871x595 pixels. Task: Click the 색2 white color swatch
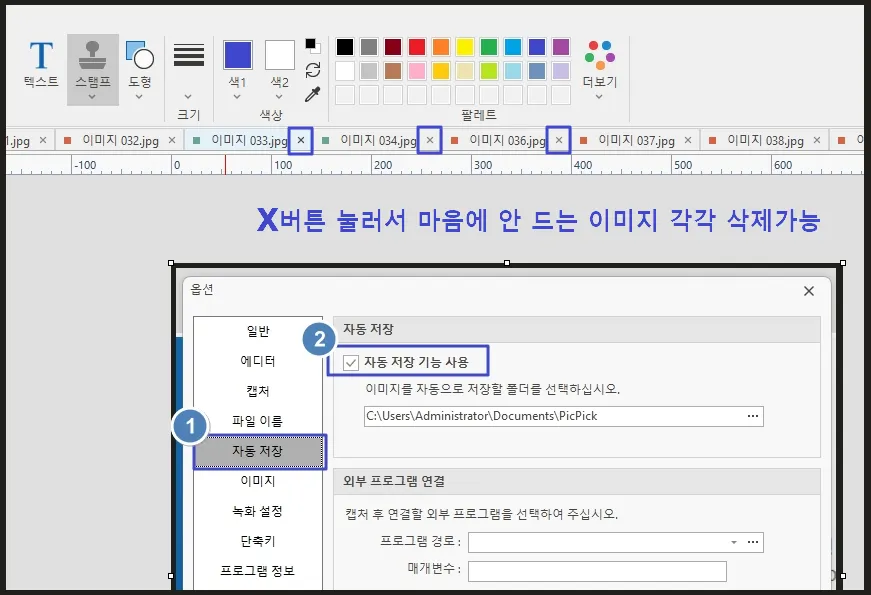coord(279,55)
